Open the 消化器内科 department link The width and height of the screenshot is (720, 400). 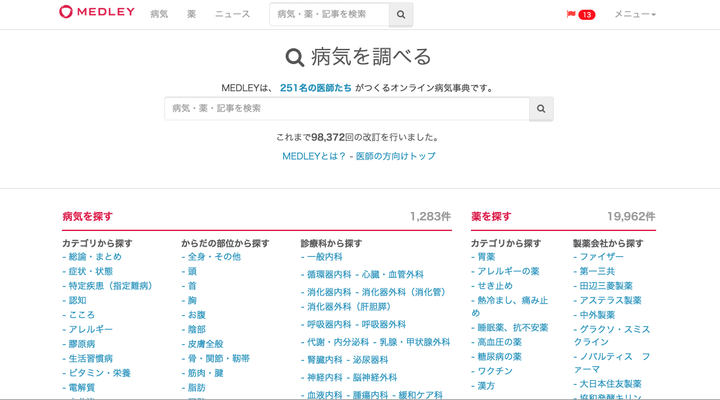click(329, 292)
